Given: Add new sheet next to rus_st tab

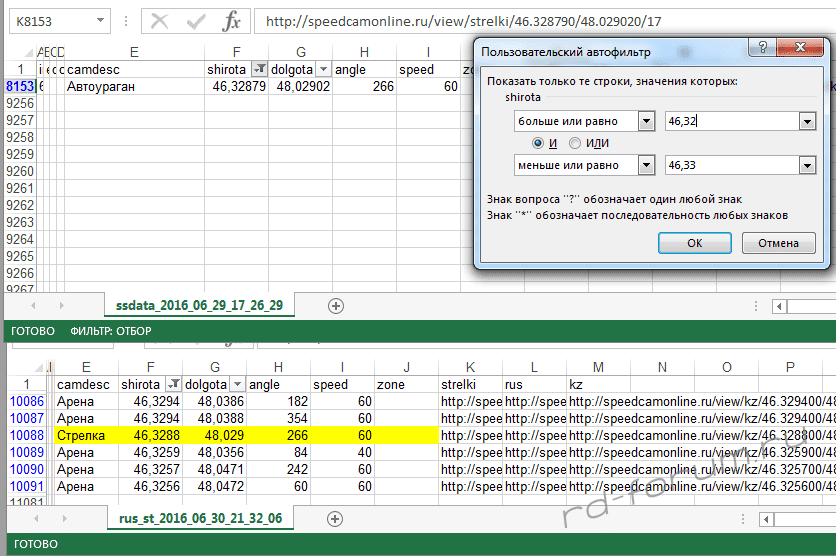Looking at the screenshot, I should [x=336, y=518].
